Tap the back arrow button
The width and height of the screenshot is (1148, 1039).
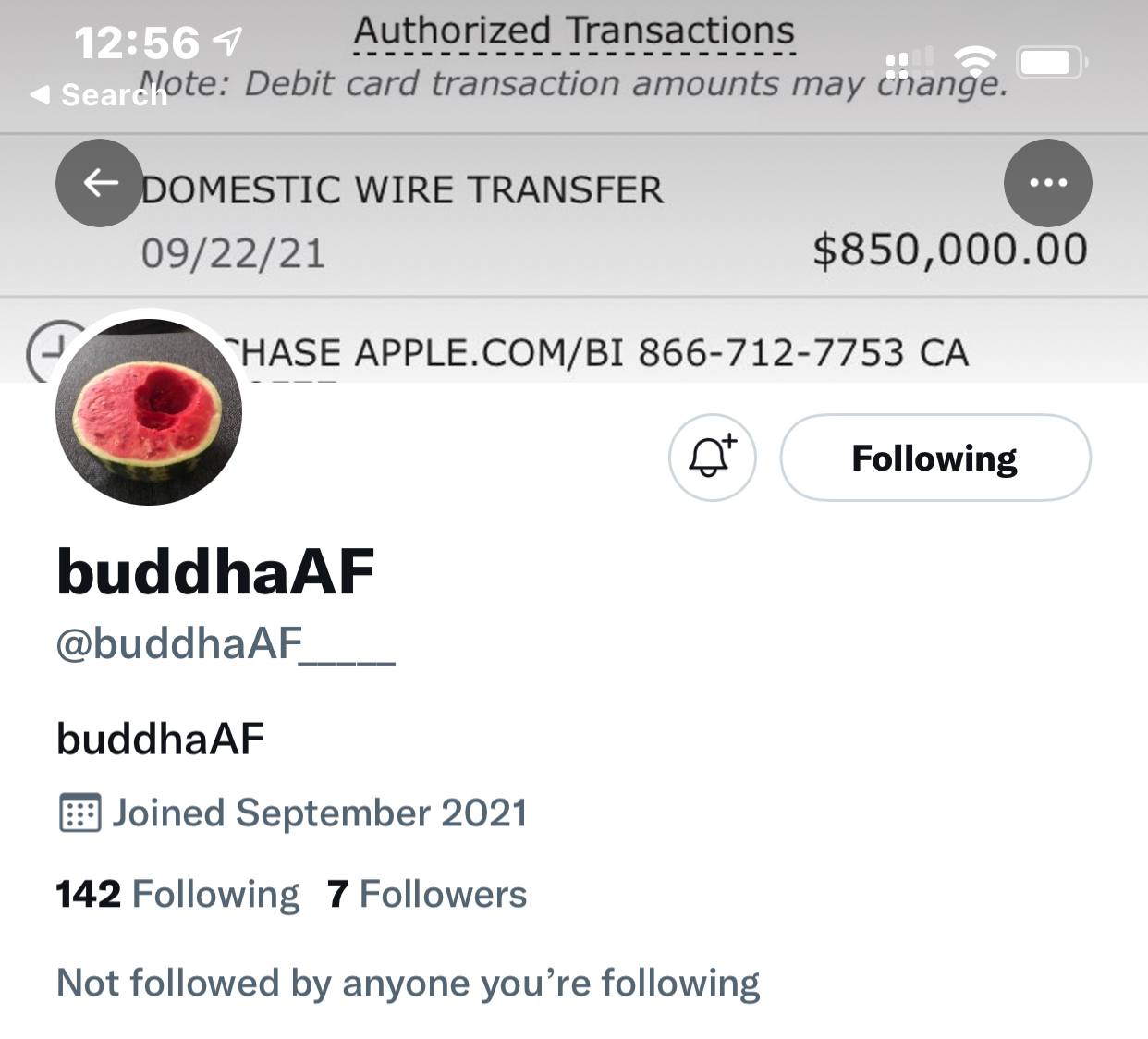(100, 183)
